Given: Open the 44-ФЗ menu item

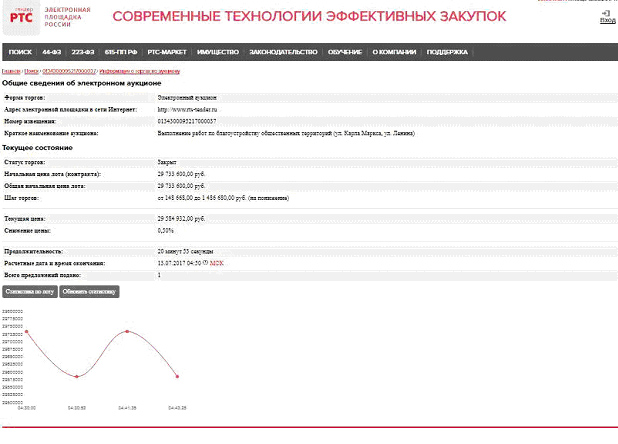Looking at the screenshot, I should [x=52, y=52].
